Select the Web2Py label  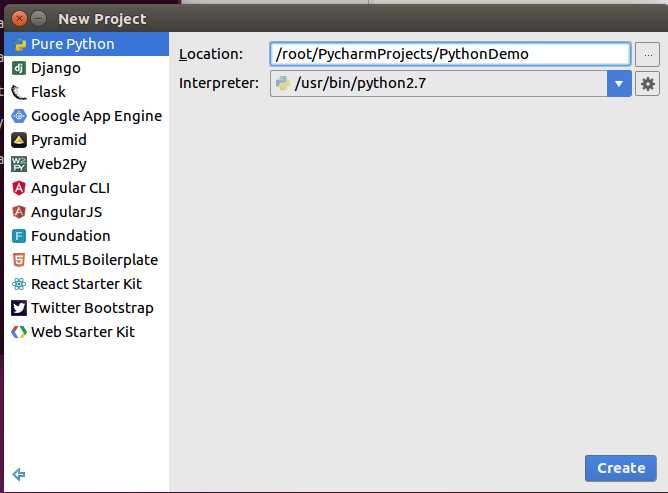59,164
